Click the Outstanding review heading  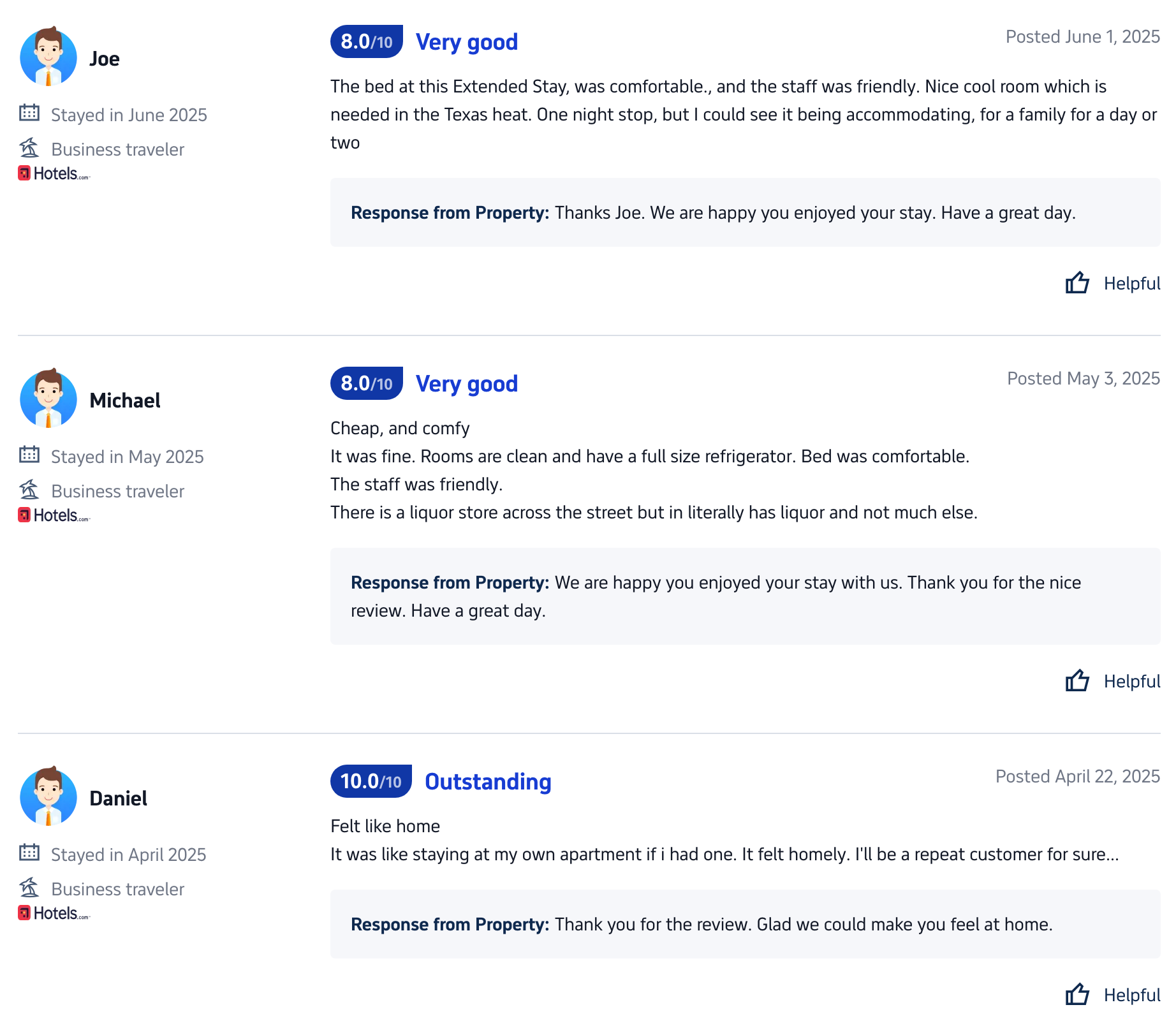tap(488, 782)
